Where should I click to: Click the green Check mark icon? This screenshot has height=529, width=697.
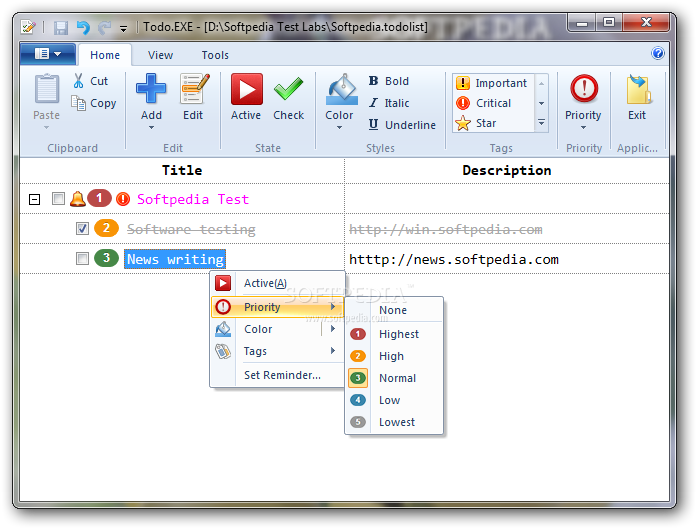[288, 88]
